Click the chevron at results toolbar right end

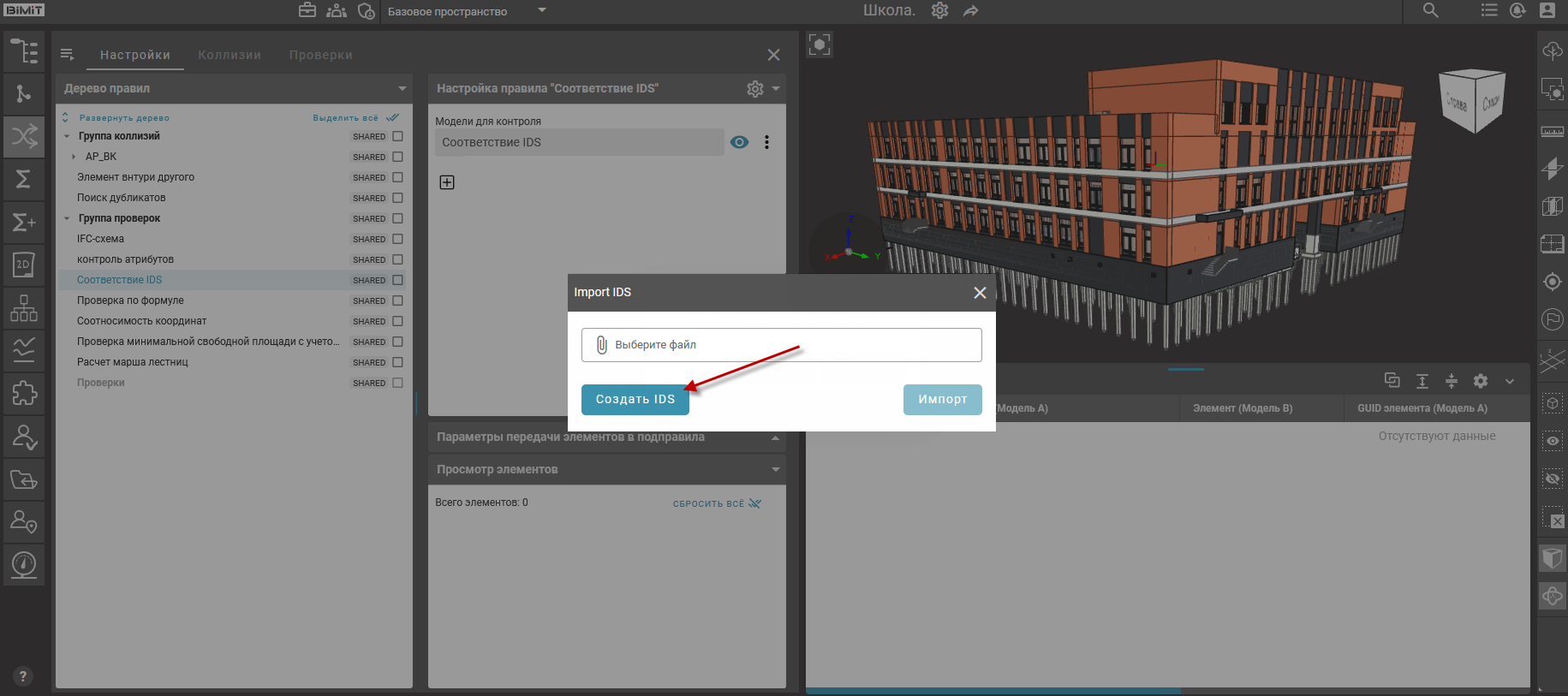pos(1510,381)
